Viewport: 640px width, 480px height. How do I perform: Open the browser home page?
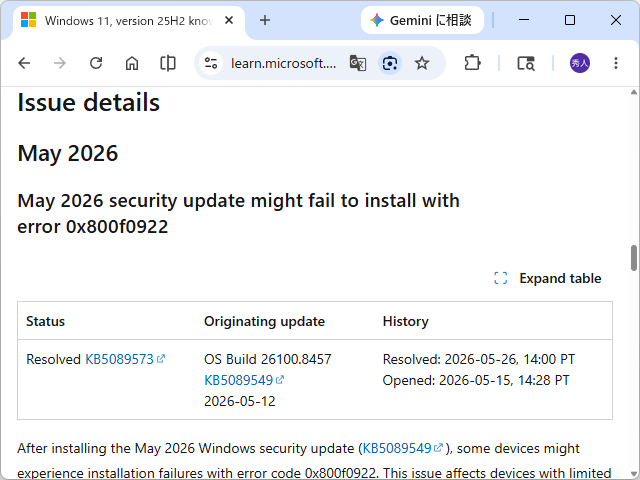[x=131, y=63]
